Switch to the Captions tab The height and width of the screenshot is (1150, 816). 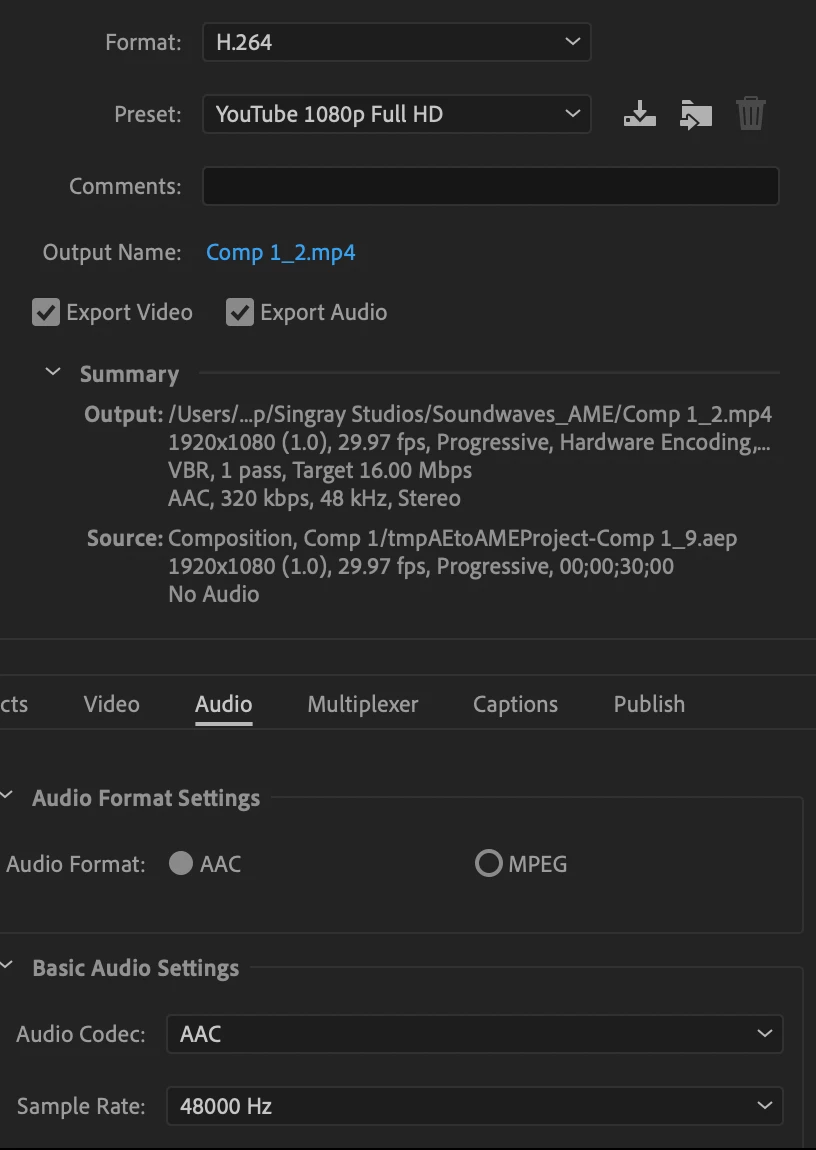(515, 704)
